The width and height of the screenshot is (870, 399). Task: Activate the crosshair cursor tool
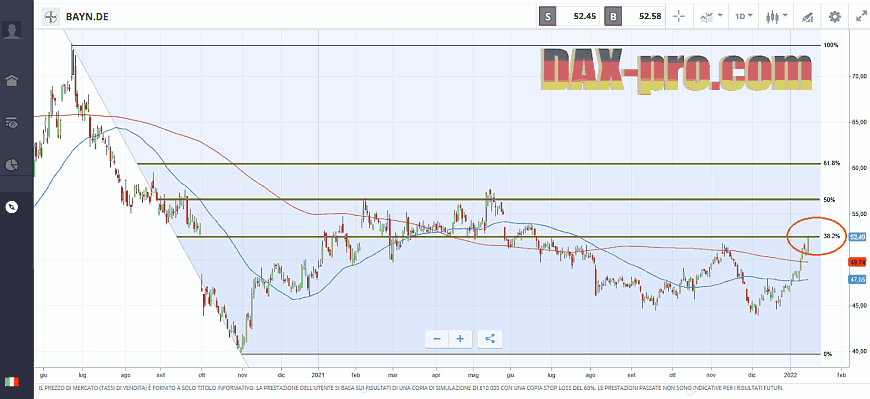click(679, 17)
